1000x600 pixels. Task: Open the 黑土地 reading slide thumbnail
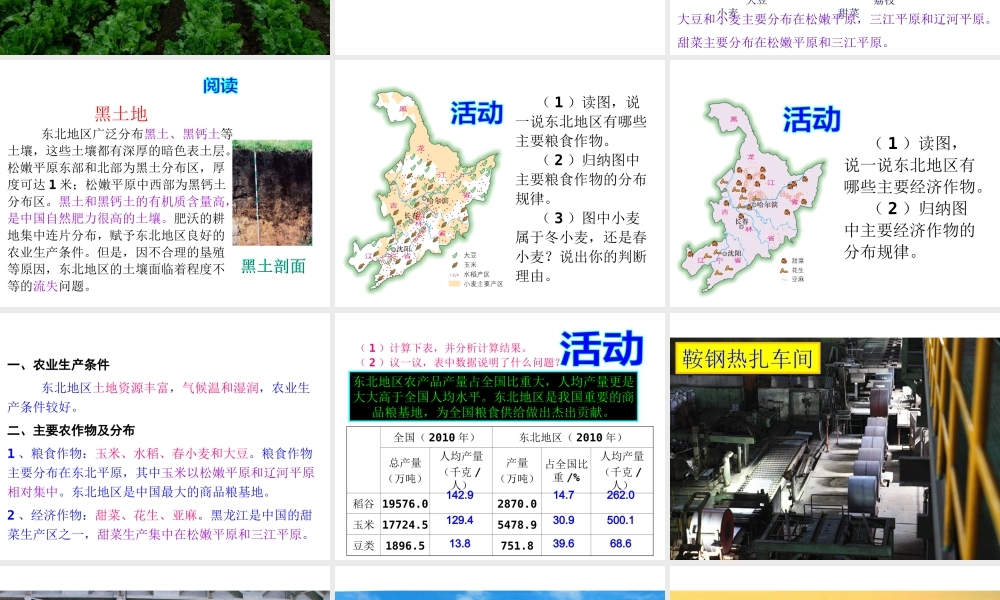coord(165,183)
